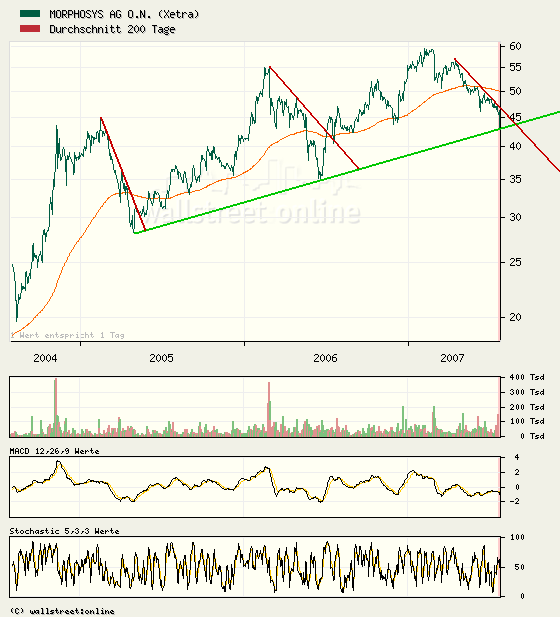Image resolution: width=560 pixels, height=617 pixels.
Task: Click the 'MORPHOSYS AG O.N. (Xetra)' legend text
Action: pyautogui.click(x=124, y=14)
